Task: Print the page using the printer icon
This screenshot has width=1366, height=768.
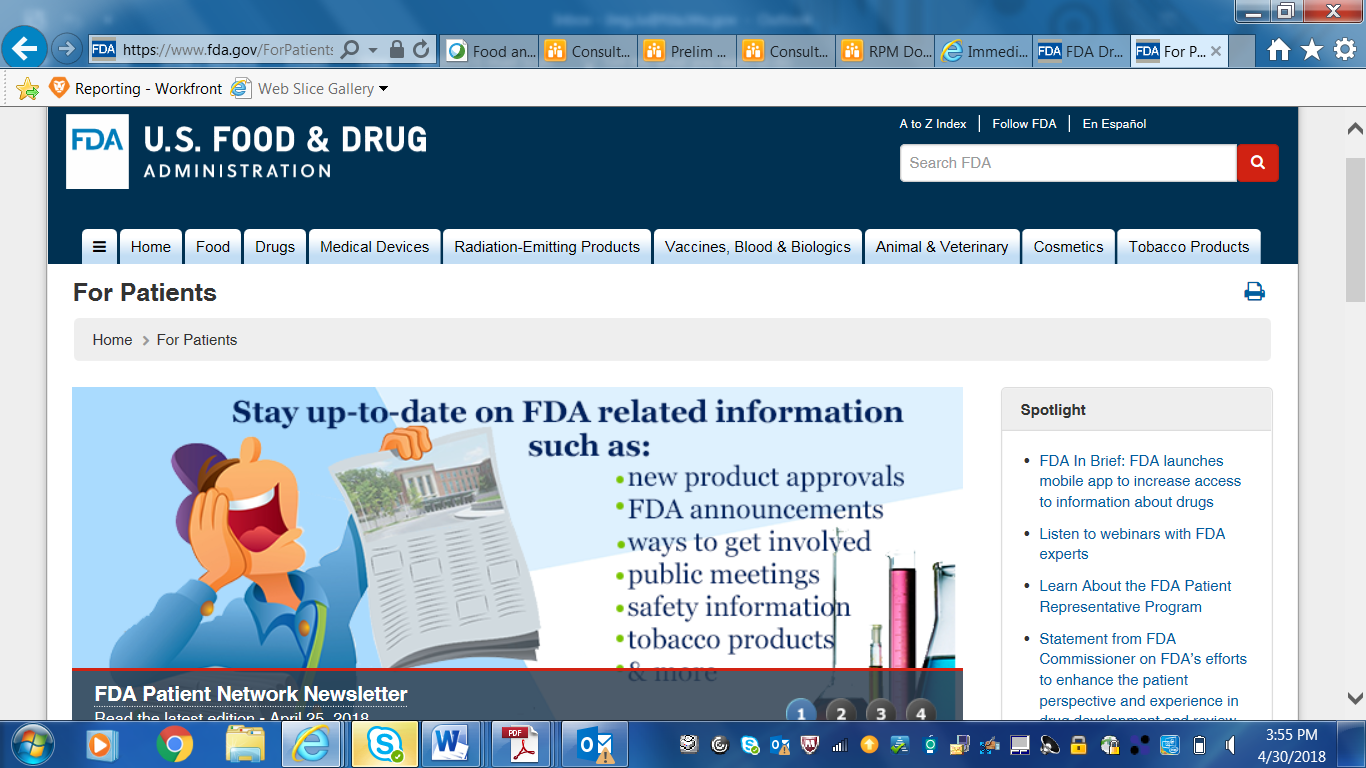Action: point(1254,292)
